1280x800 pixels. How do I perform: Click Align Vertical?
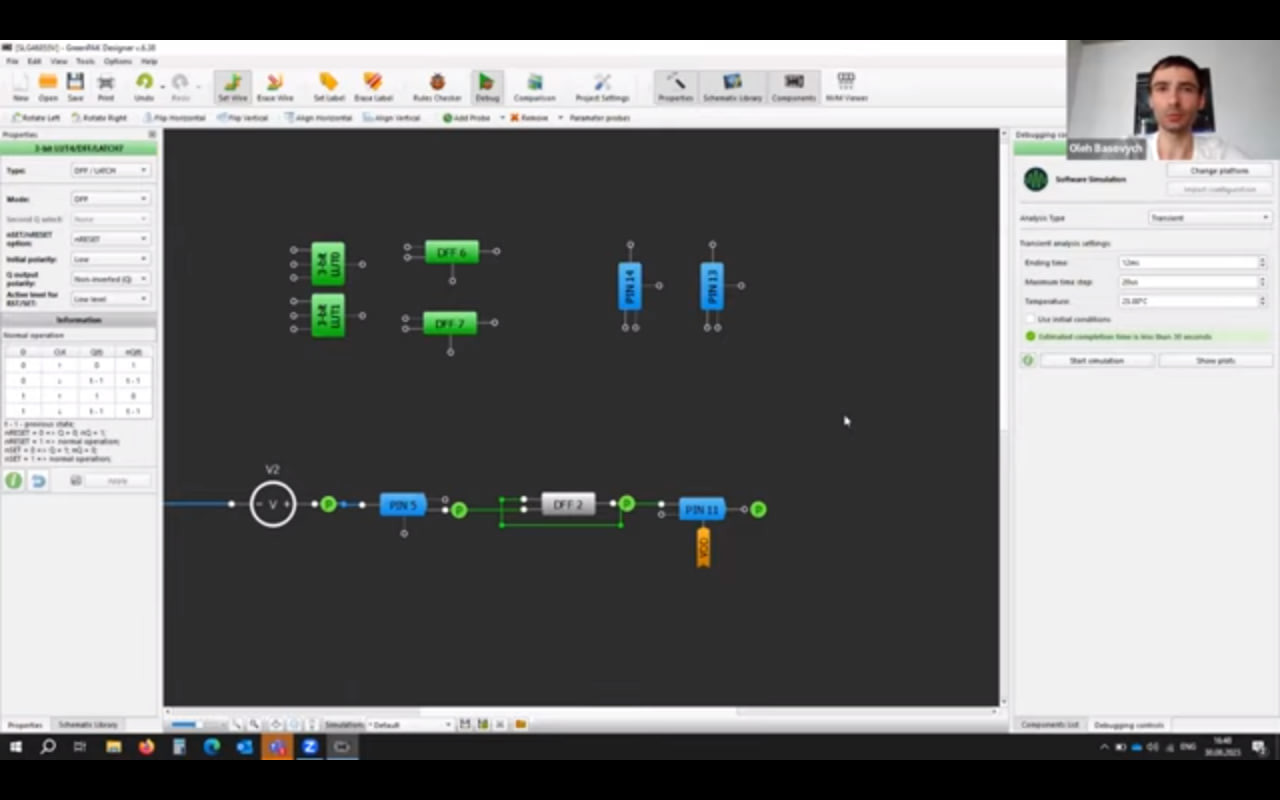[x=391, y=118]
